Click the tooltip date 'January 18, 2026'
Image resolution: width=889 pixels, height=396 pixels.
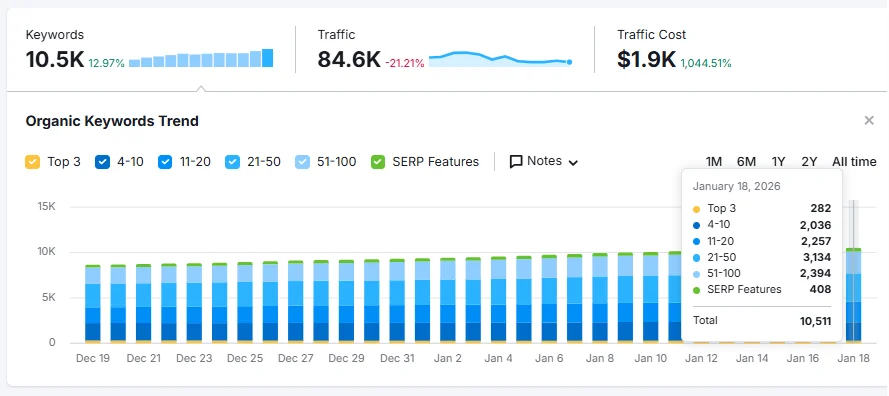[x=736, y=186]
